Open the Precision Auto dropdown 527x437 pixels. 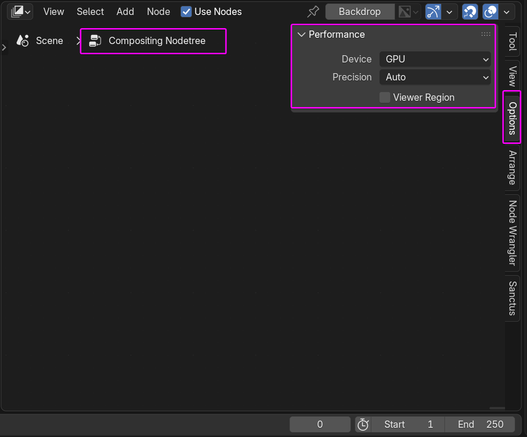pyautogui.click(x=435, y=77)
